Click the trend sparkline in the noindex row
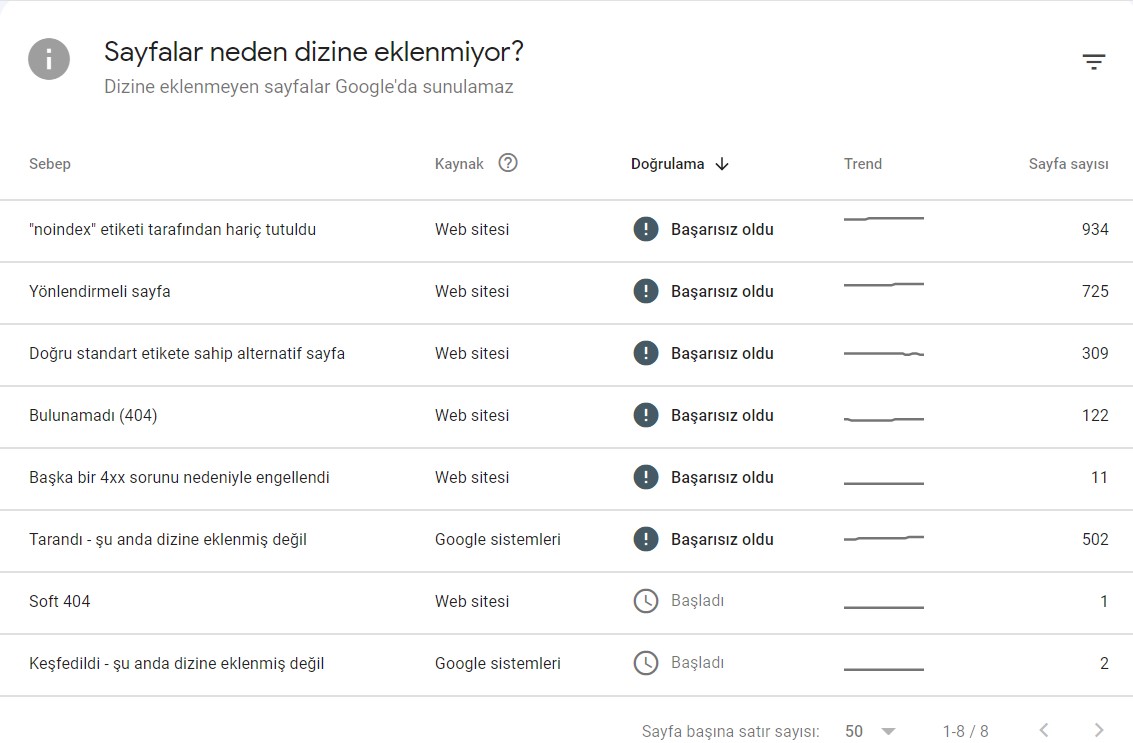Viewport: 1133px width, 743px height. click(x=884, y=218)
